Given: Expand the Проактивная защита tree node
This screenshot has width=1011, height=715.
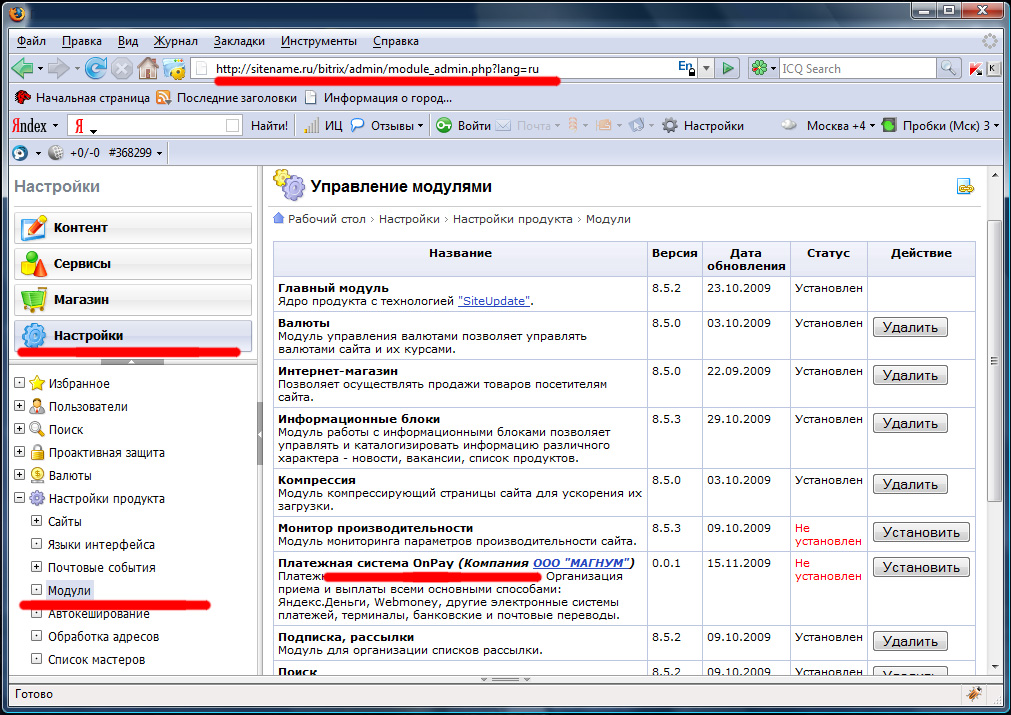Looking at the screenshot, I should coord(20,453).
